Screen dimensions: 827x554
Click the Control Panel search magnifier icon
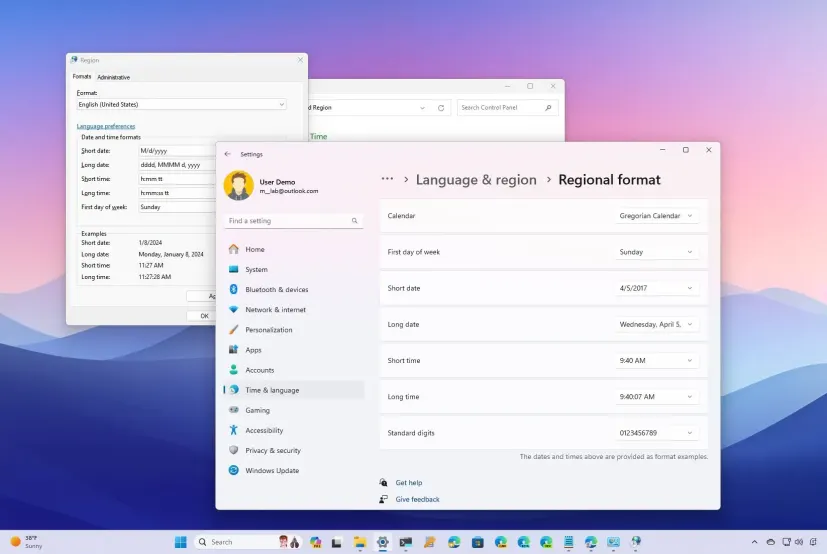coord(548,108)
